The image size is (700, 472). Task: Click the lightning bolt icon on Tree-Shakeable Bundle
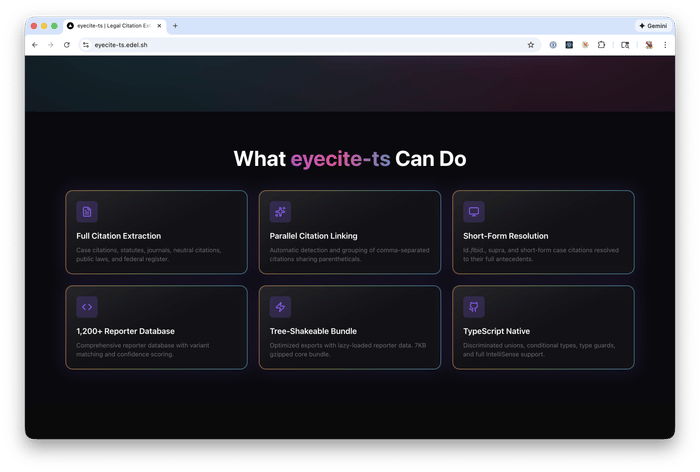(280, 307)
